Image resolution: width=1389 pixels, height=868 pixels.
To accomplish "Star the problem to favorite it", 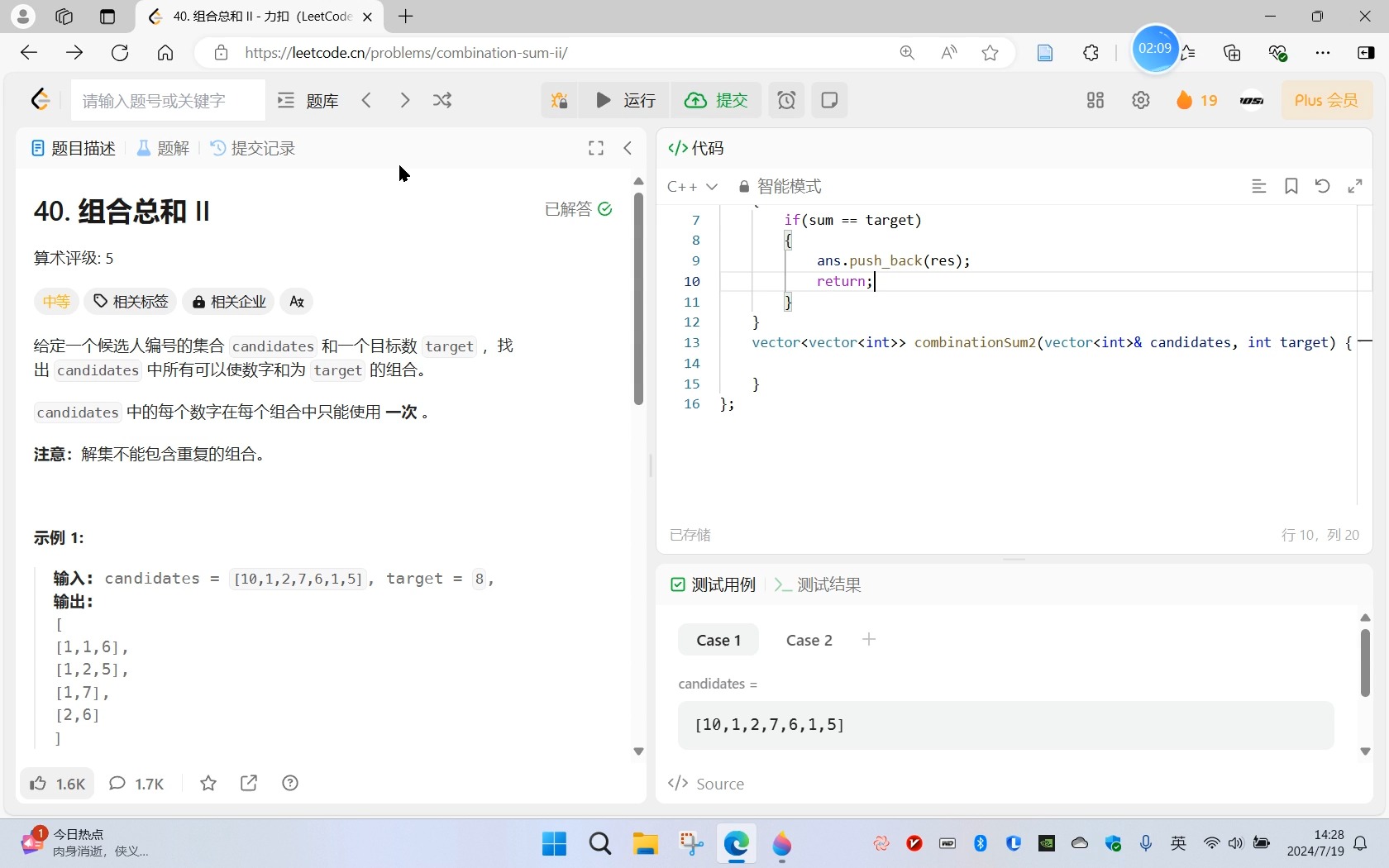I will (208, 783).
